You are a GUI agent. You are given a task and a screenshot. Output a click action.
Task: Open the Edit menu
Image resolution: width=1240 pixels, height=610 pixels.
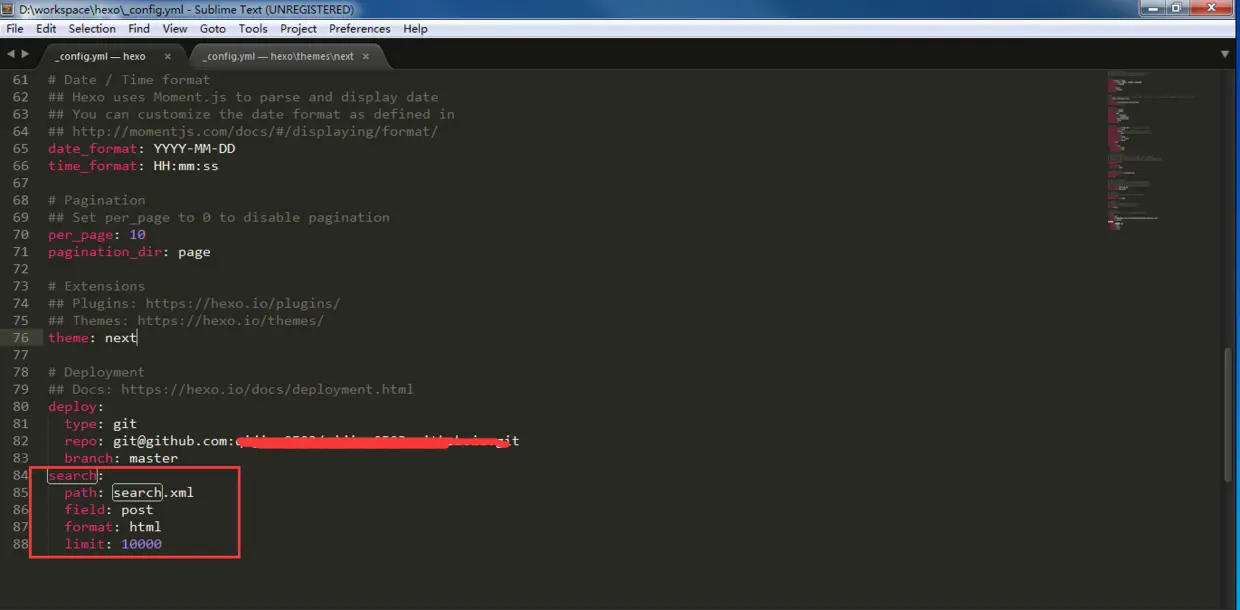46,28
